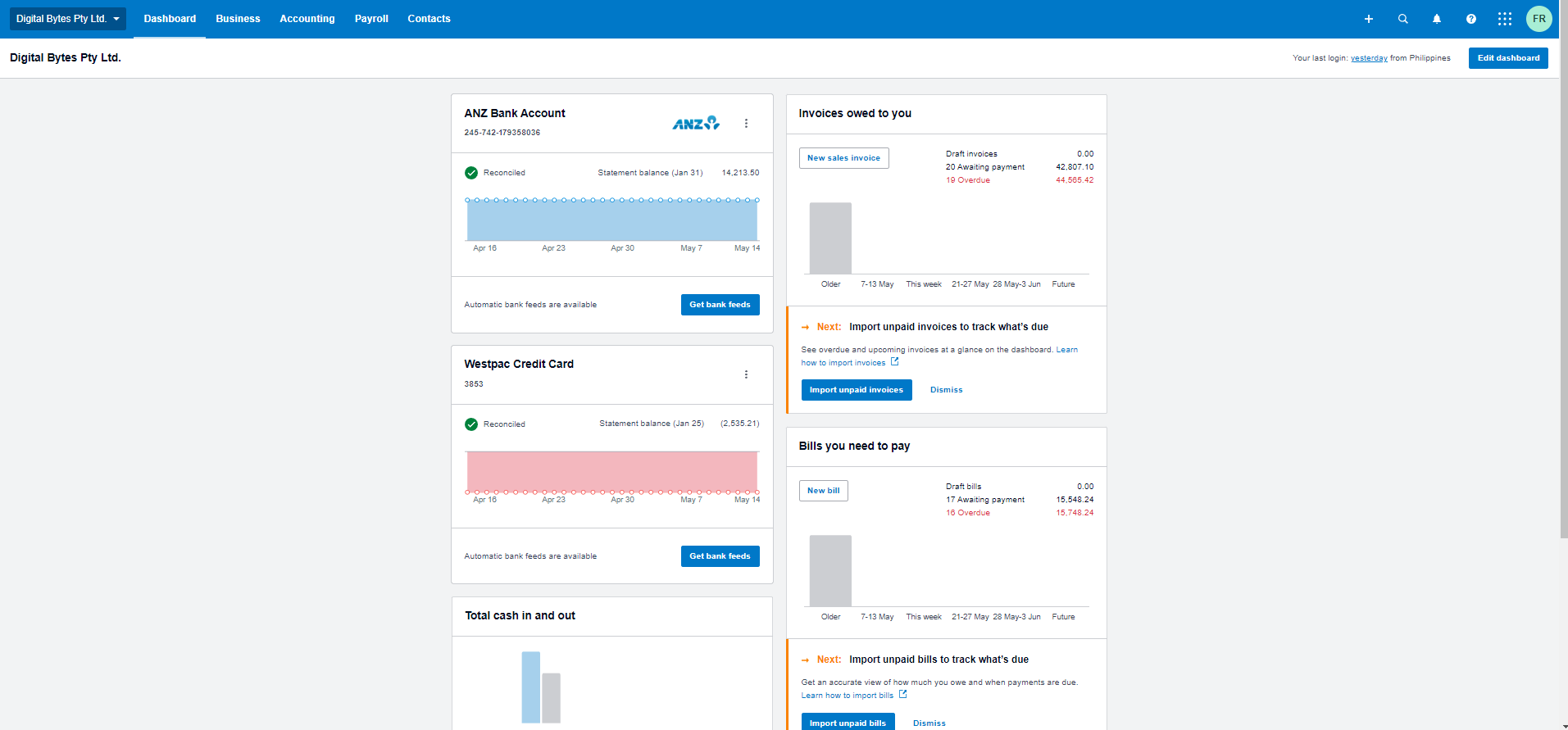1568x730 pixels.
Task: Open the notifications bell icon
Action: (1436, 19)
